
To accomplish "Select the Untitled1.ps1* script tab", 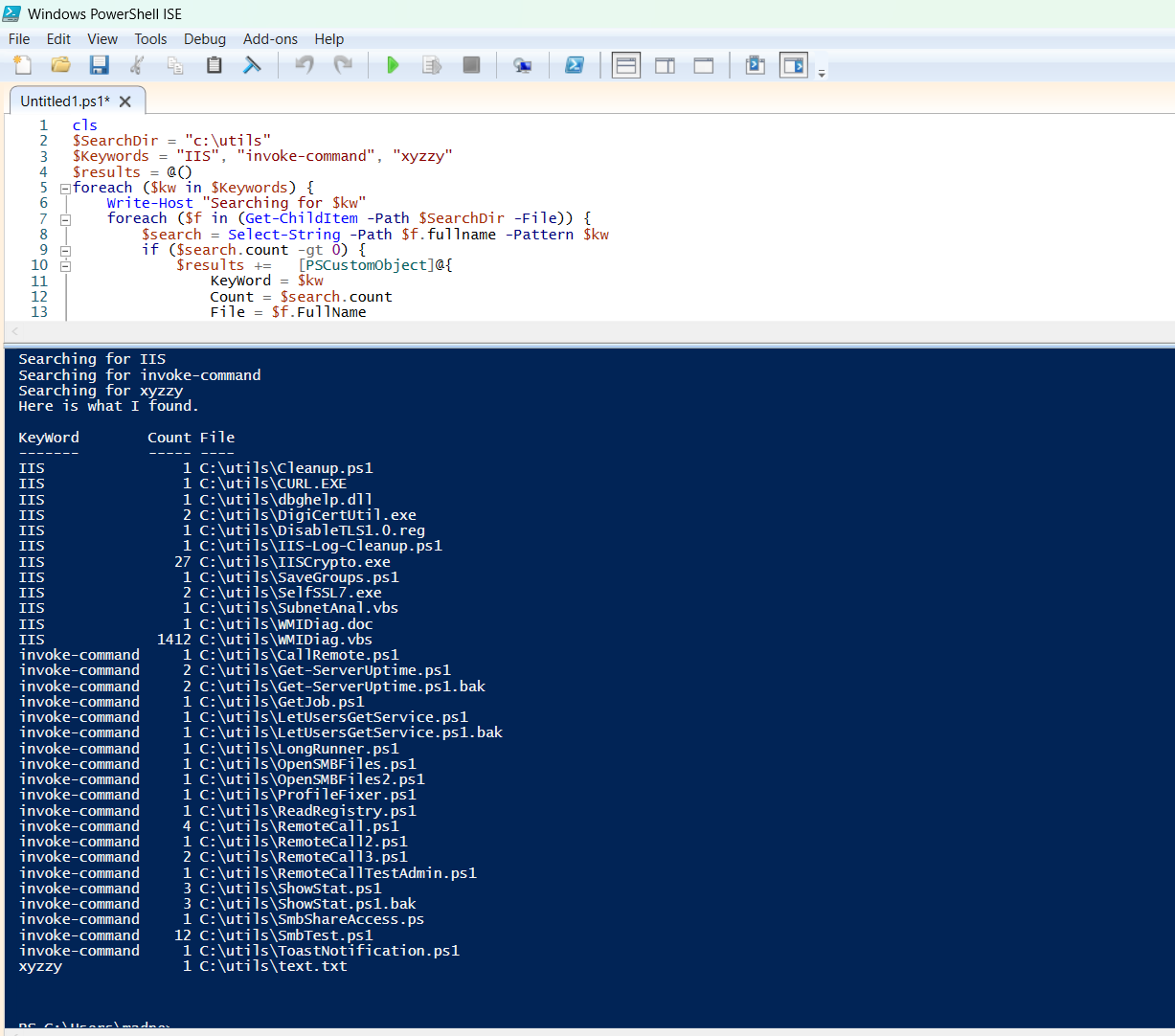I will [65, 101].
